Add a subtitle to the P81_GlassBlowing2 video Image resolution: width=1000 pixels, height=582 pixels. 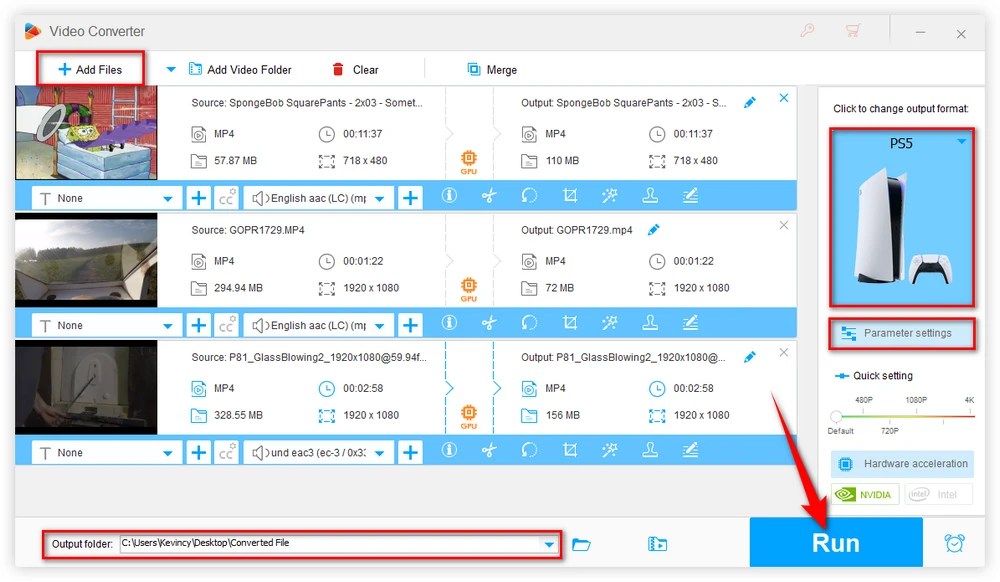[199, 453]
